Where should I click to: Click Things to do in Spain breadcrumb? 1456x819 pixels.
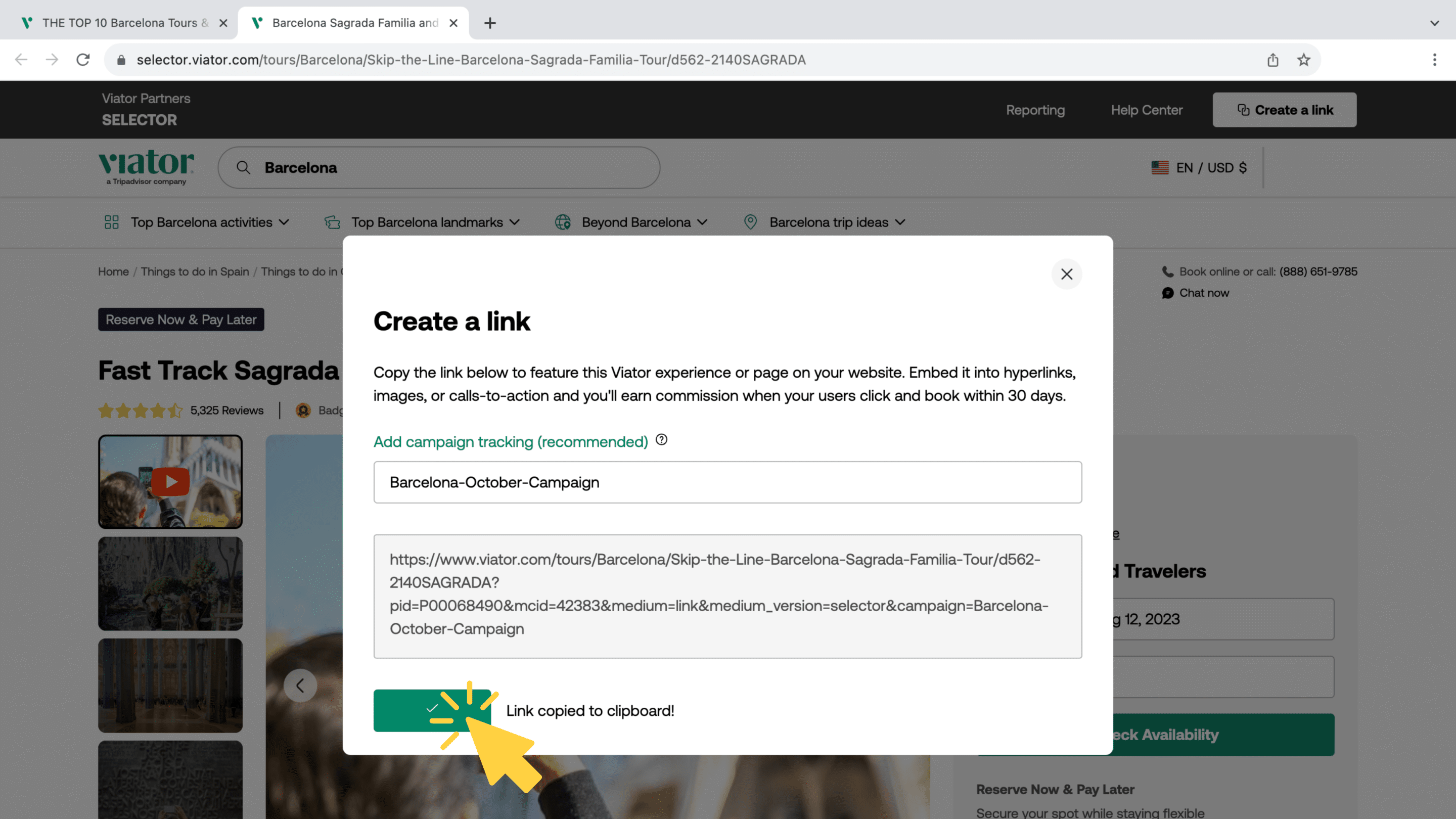(x=195, y=271)
